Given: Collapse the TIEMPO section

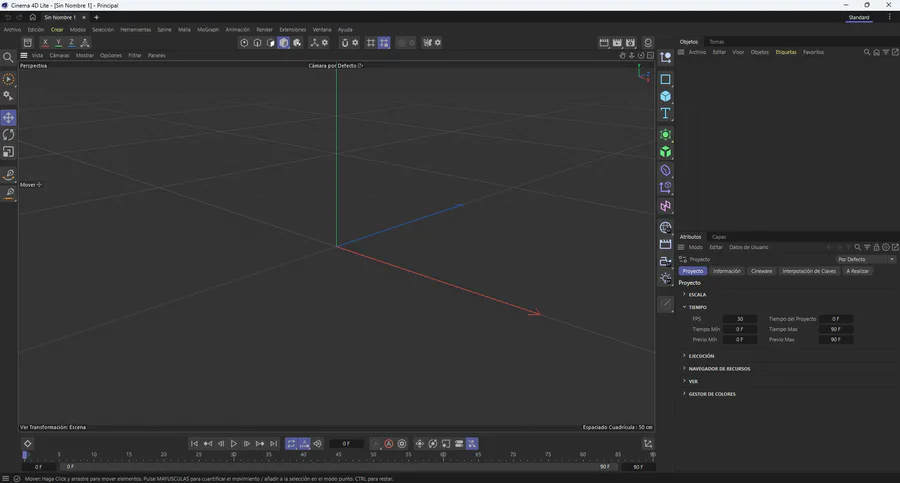Looking at the screenshot, I should (x=697, y=307).
